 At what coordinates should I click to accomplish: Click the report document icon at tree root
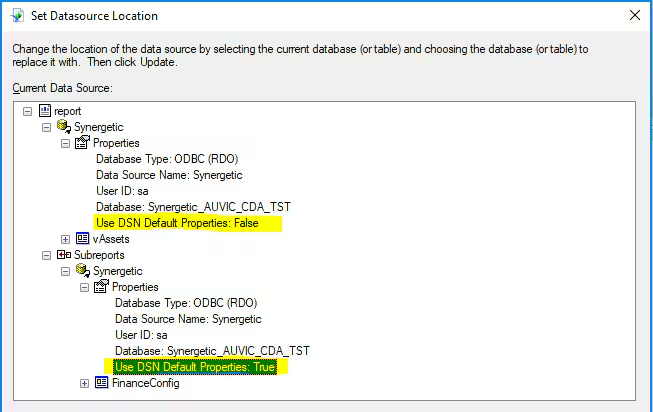click(45, 111)
